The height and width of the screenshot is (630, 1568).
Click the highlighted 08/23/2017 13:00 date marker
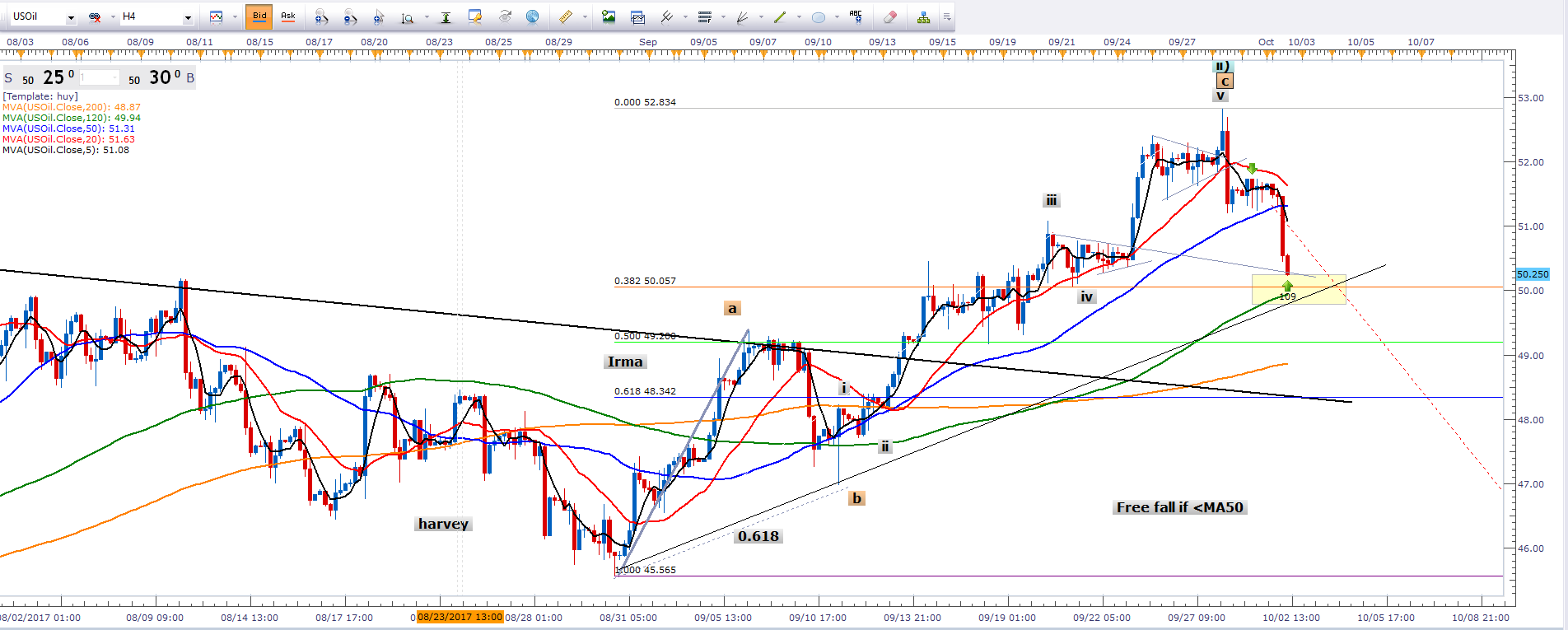pyautogui.click(x=460, y=617)
